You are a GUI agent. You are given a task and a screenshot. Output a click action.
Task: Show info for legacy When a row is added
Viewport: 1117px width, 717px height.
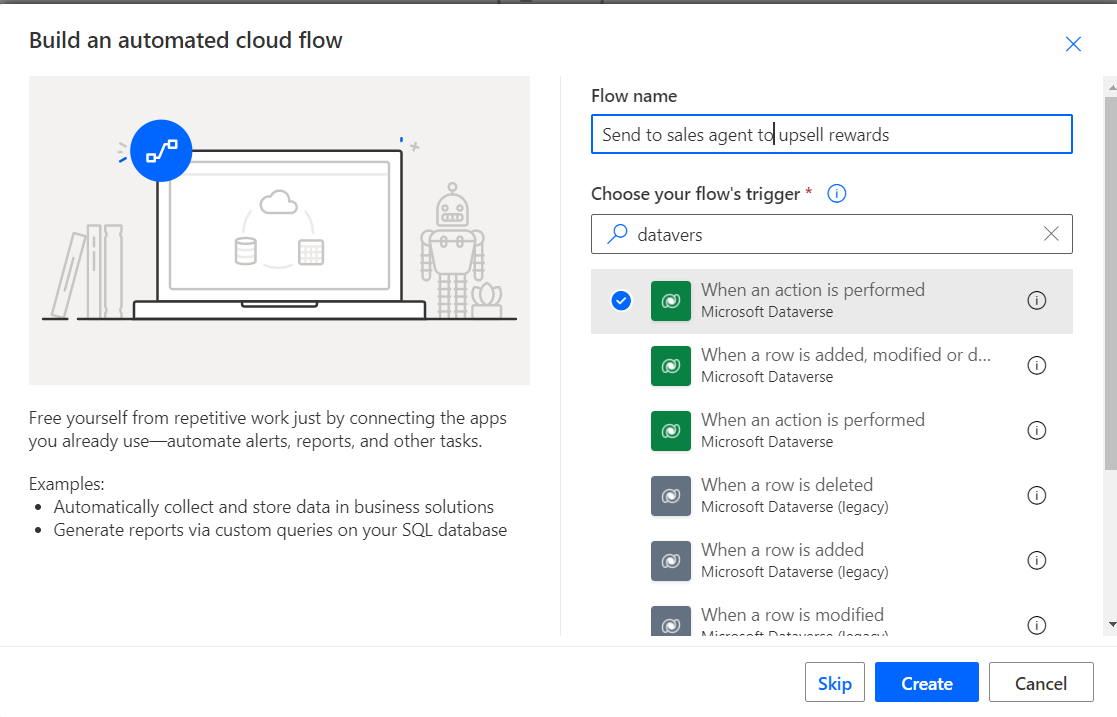[1037, 560]
